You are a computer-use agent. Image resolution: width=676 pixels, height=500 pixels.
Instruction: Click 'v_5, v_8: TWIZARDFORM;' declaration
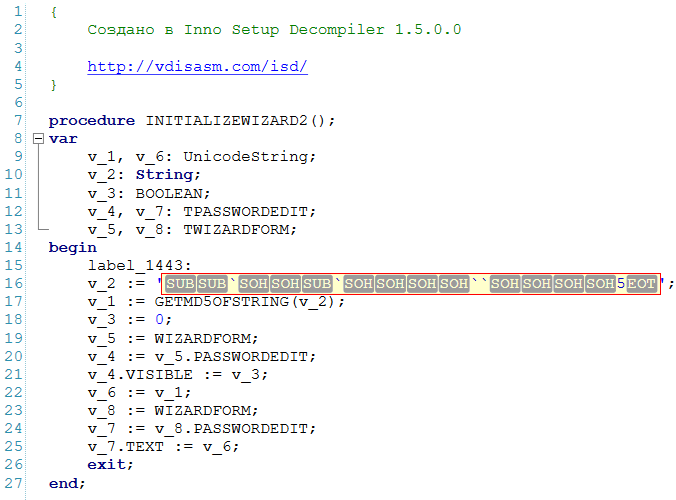pos(192,230)
